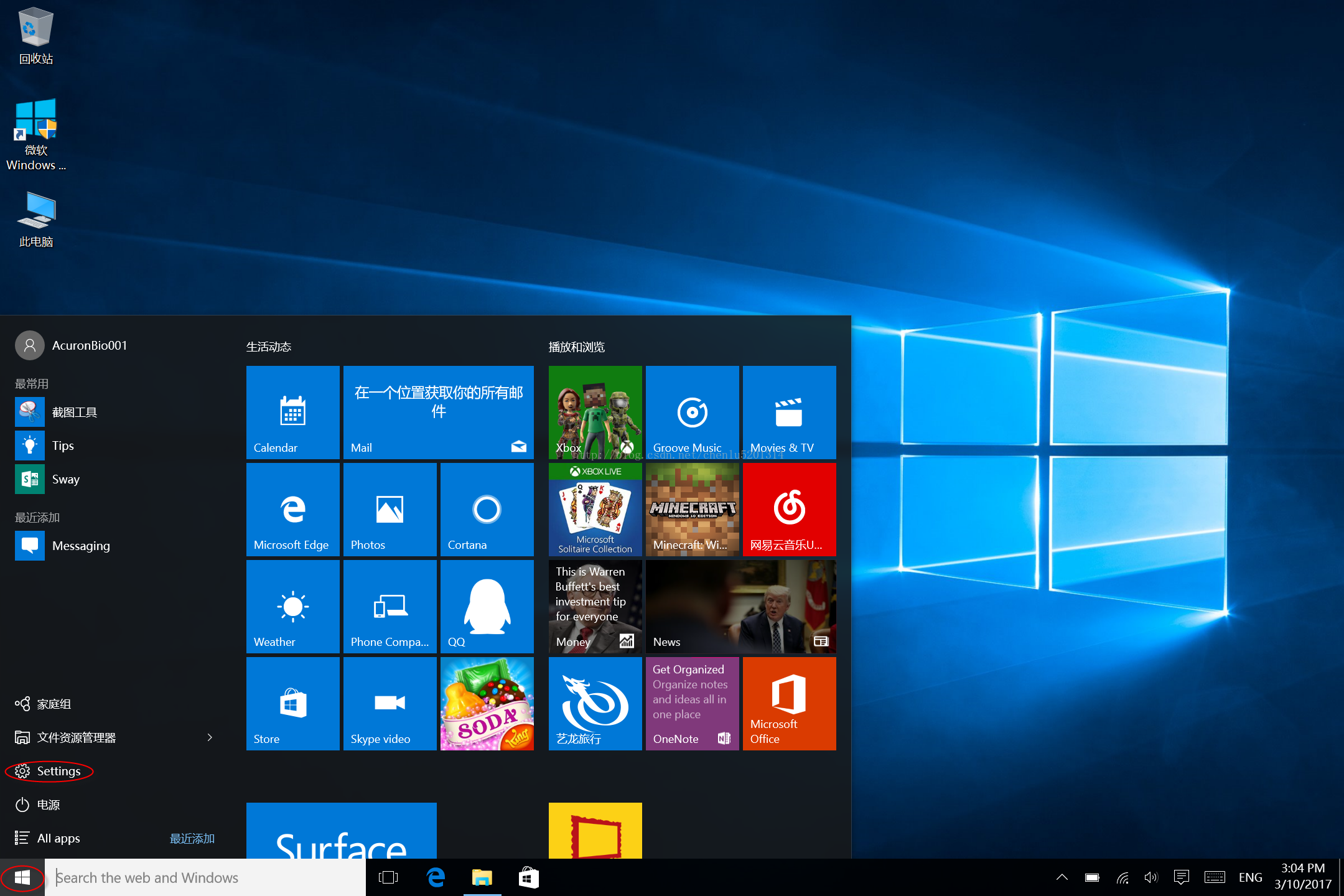This screenshot has height=896, width=1344.
Task: Open Phone Companion tile
Action: 390,607
